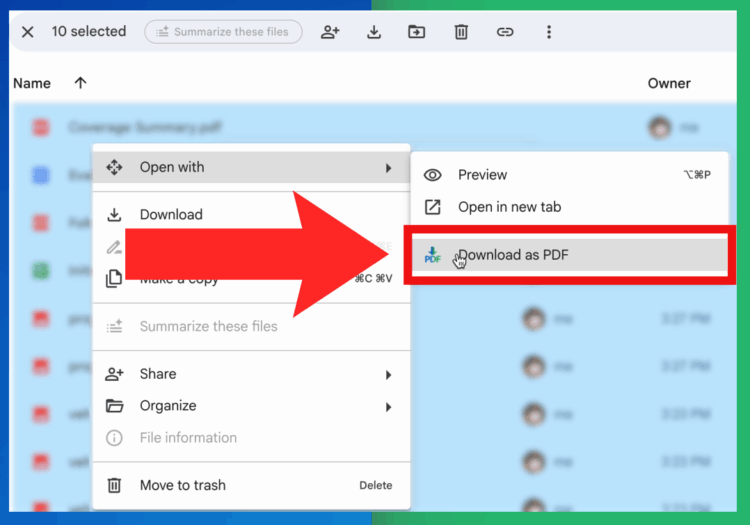Click the Owner column header
This screenshot has height=525, width=750.
click(669, 83)
